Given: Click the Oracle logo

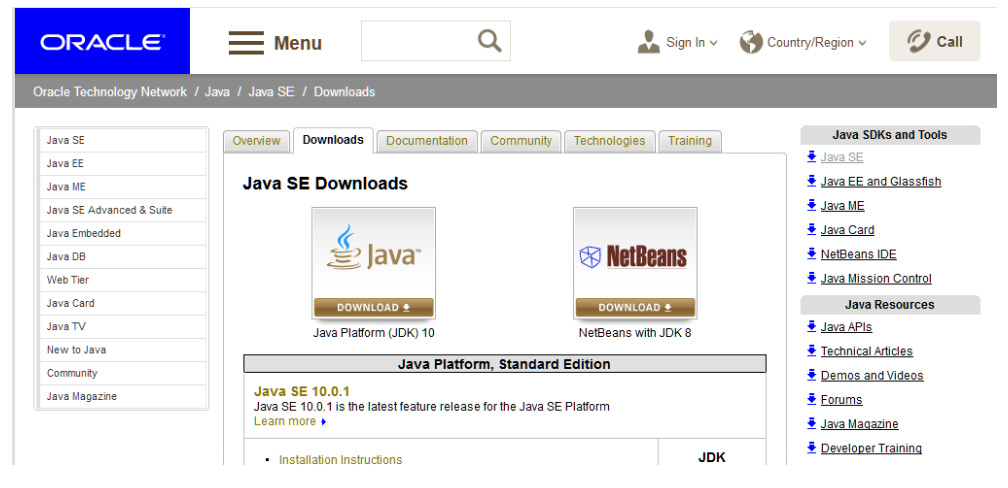Looking at the screenshot, I should [102, 42].
